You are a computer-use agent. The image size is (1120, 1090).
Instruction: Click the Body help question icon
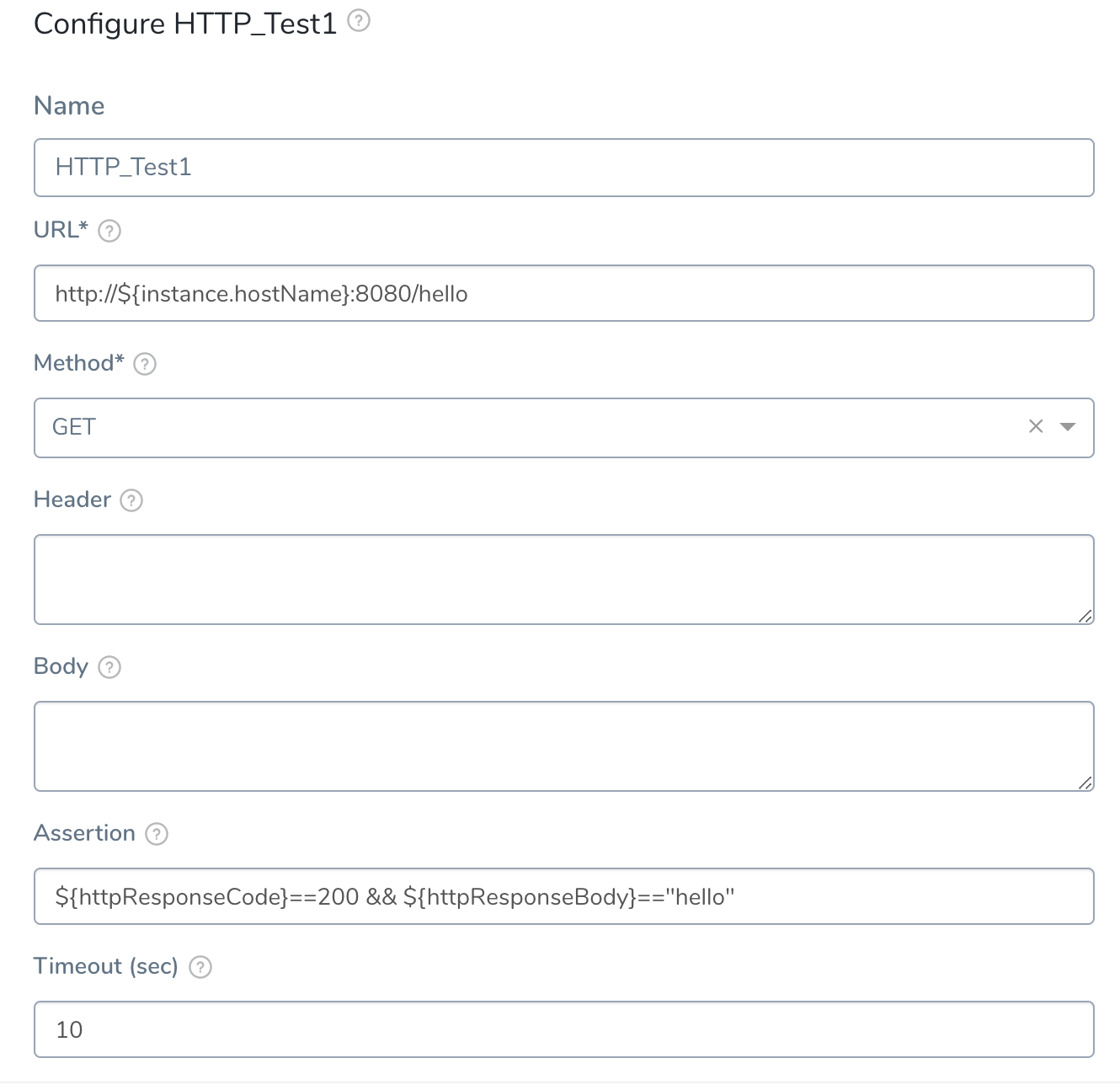click(x=109, y=667)
